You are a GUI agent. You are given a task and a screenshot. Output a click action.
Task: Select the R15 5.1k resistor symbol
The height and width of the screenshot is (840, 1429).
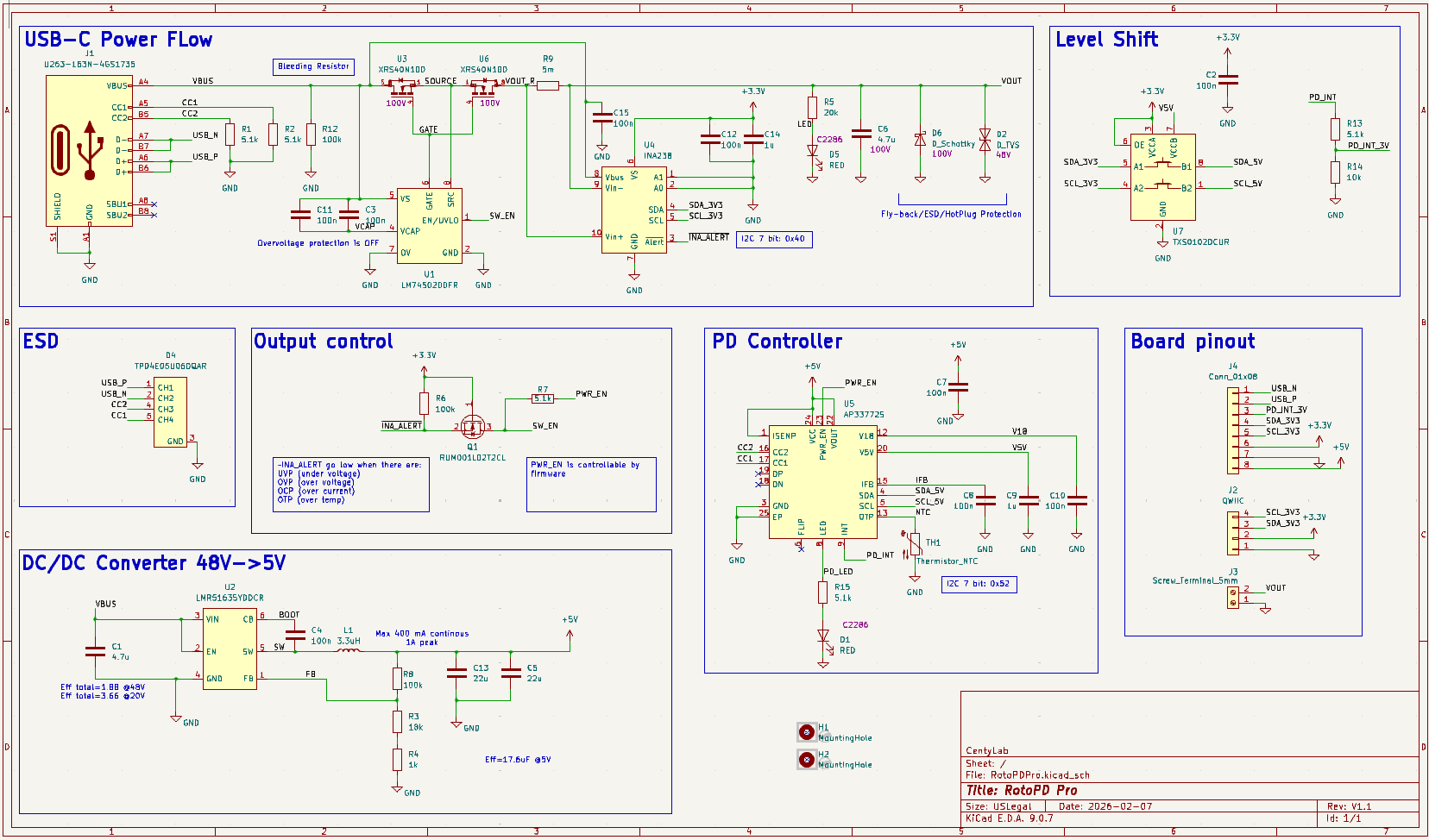pos(823,592)
